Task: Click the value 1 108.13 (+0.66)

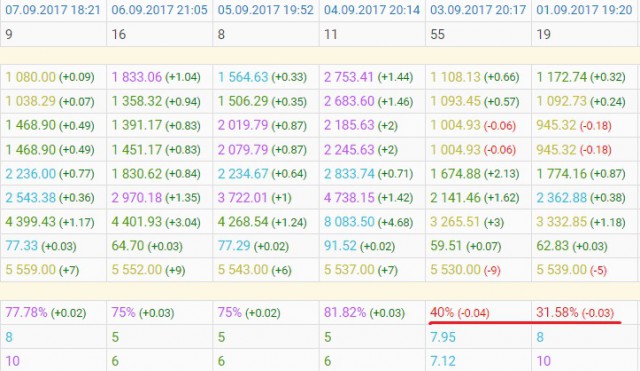Action: click(475, 77)
